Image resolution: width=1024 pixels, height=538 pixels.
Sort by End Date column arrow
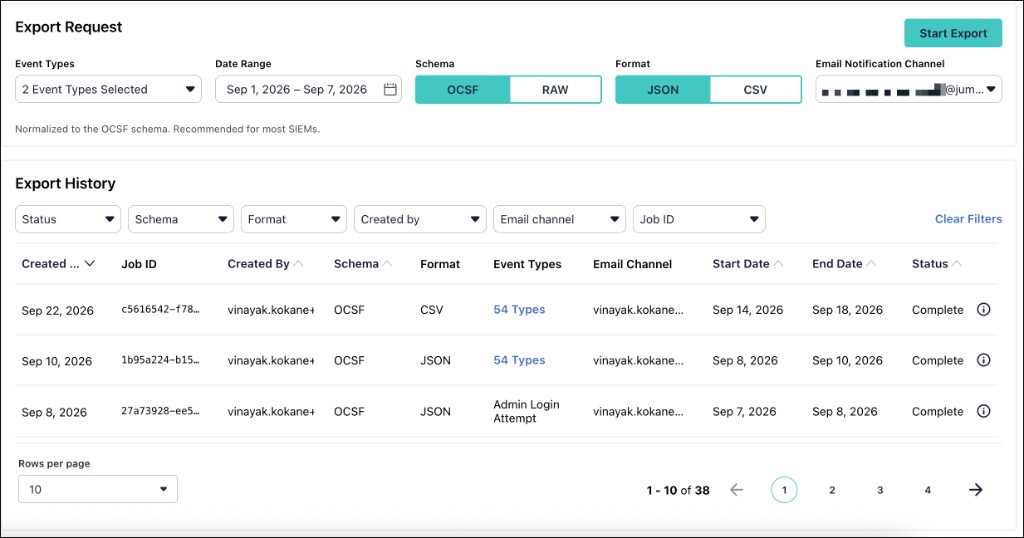[x=871, y=264]
